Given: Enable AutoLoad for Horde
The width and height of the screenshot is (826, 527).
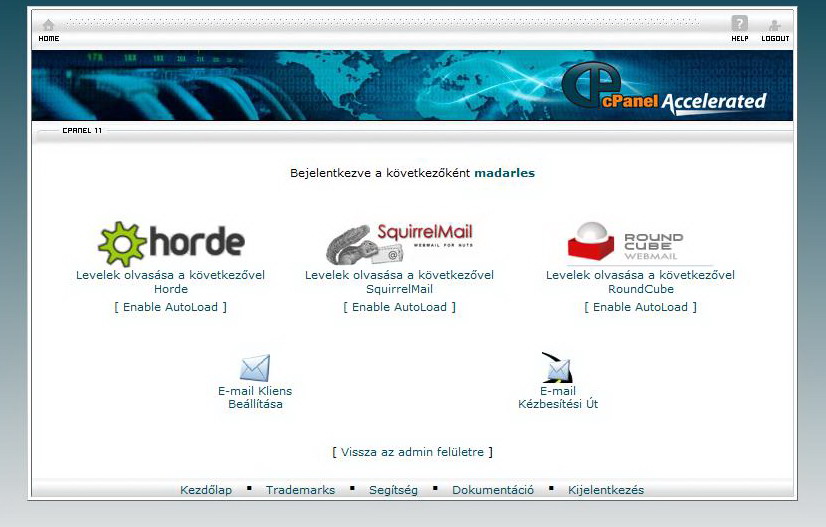Looking at the screenshot, I should click(171, 307).
